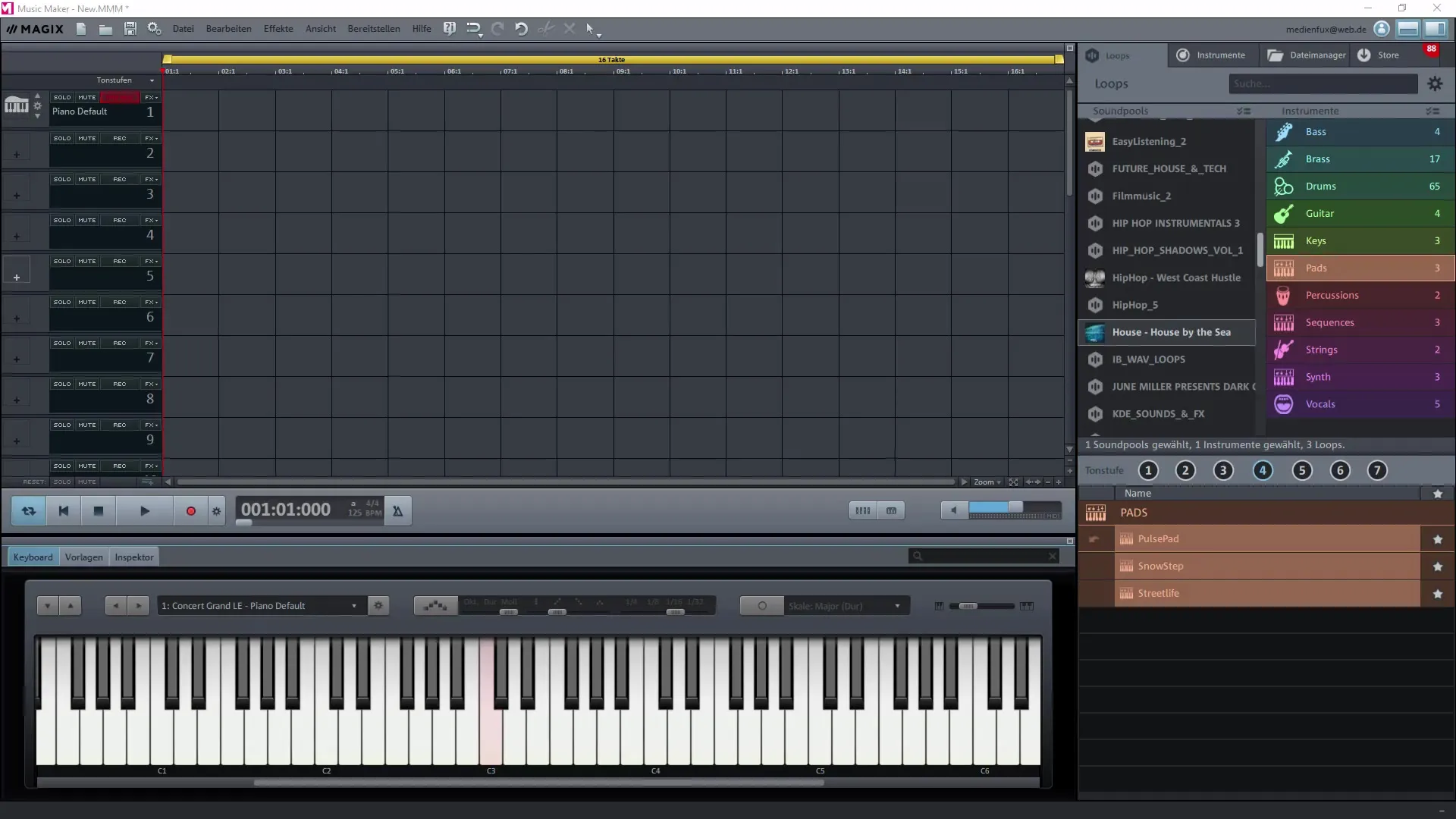
Task: Click the piano instrument icon of track 1
Action: click(16, 105)
